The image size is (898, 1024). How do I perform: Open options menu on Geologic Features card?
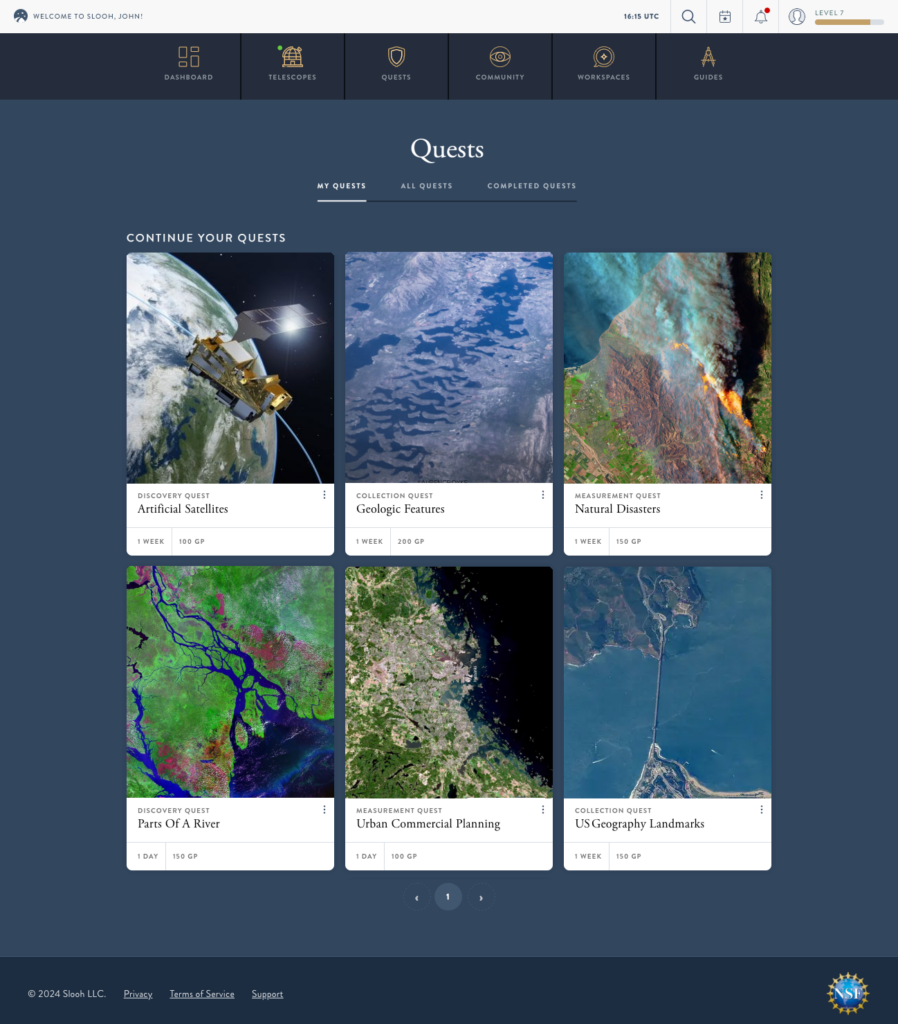click(543, 494)
